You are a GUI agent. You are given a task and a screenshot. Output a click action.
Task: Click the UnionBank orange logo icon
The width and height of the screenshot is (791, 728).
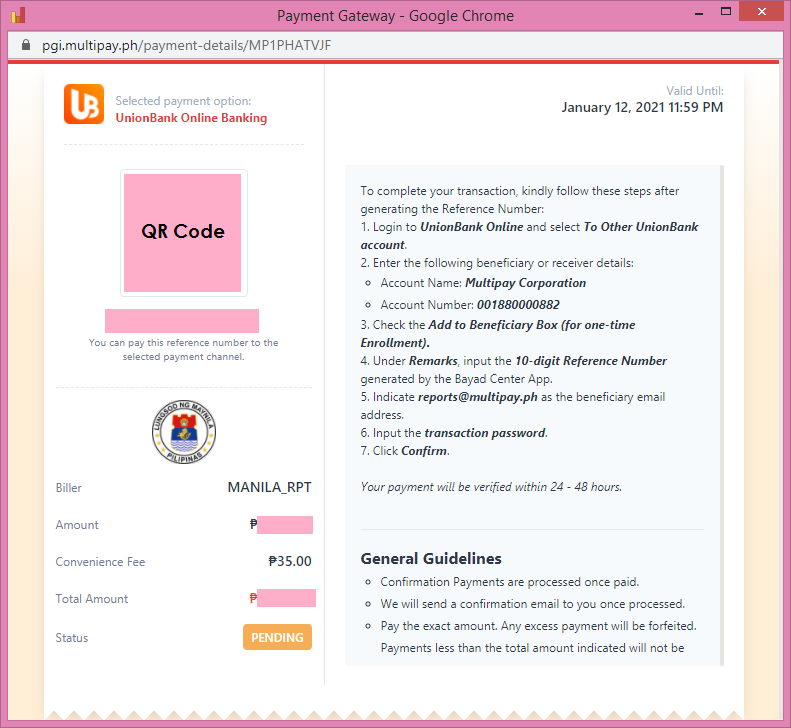point(84,104)
